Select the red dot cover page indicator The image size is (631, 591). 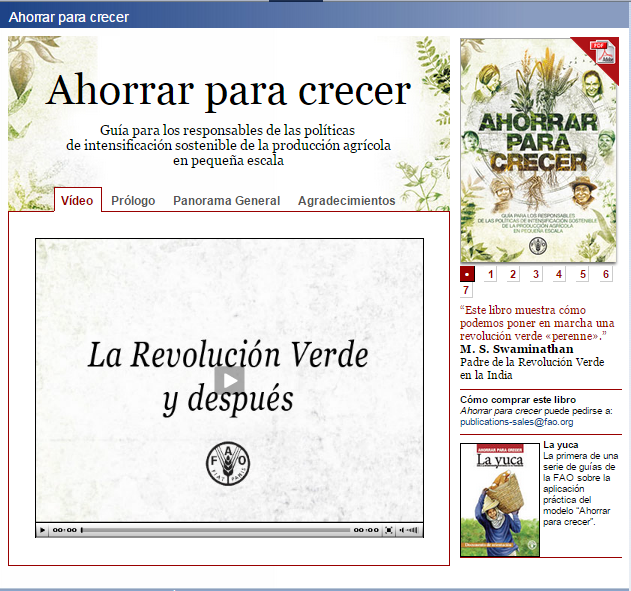467,274
